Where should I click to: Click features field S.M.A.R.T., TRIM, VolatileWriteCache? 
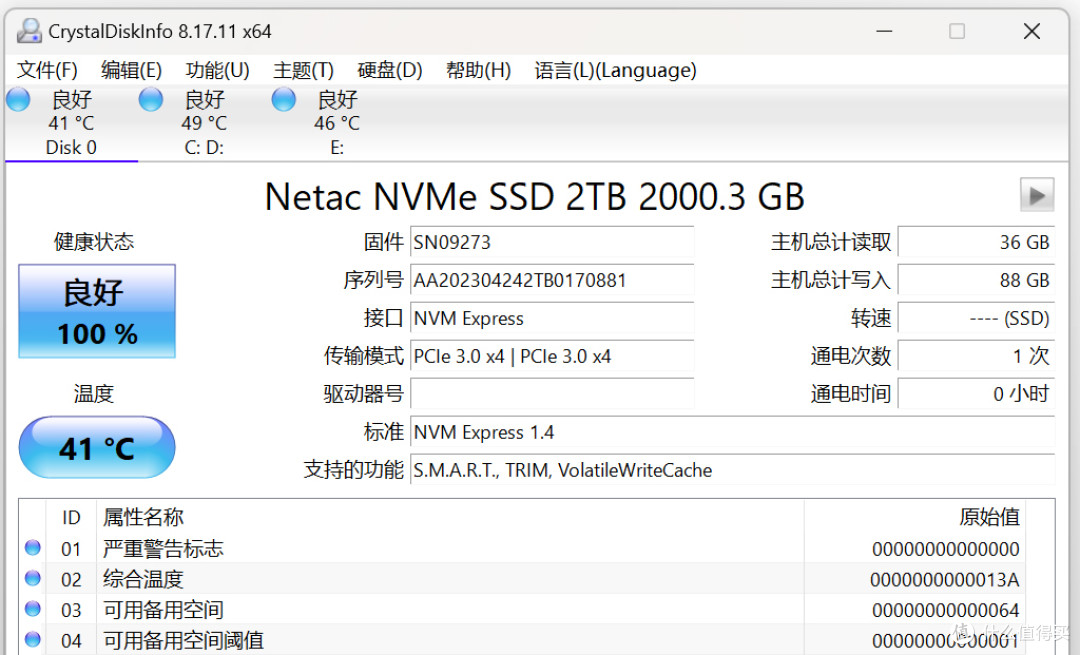click(x=732, y=470)
